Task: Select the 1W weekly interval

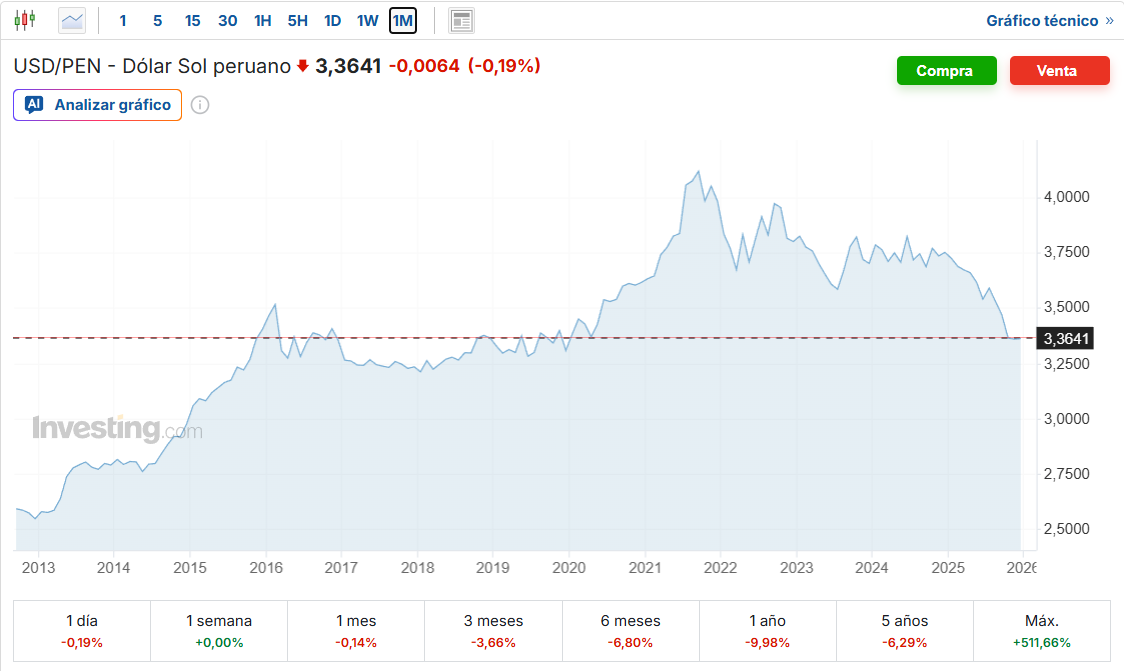Action: tap(368, 20)
